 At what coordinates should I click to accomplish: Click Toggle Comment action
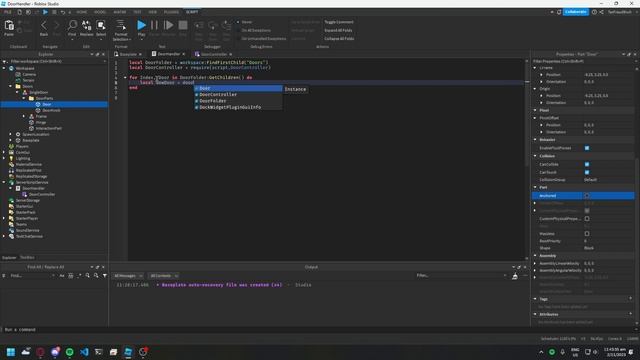pos(339,22)
